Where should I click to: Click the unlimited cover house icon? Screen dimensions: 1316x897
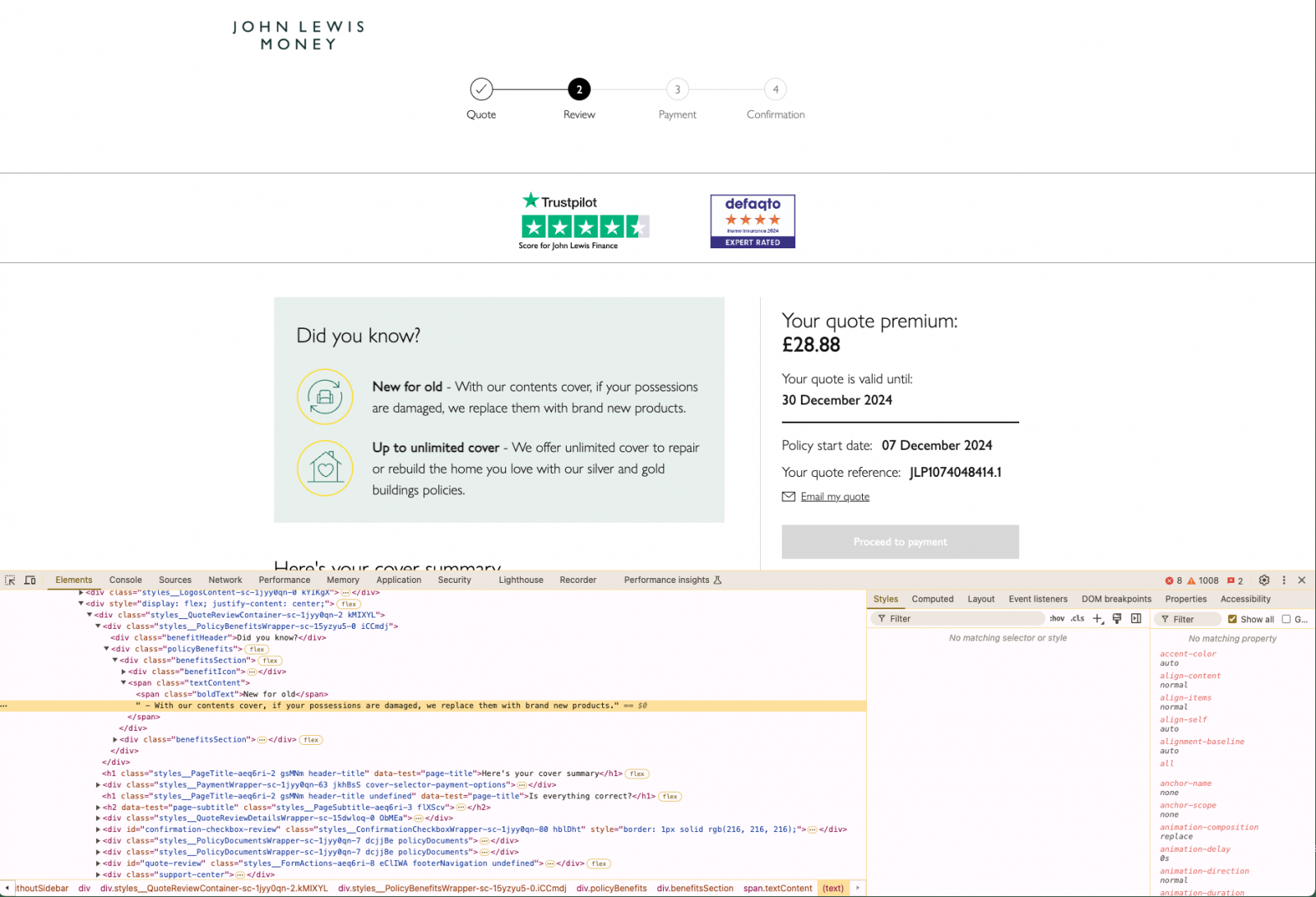click(325, 469)
